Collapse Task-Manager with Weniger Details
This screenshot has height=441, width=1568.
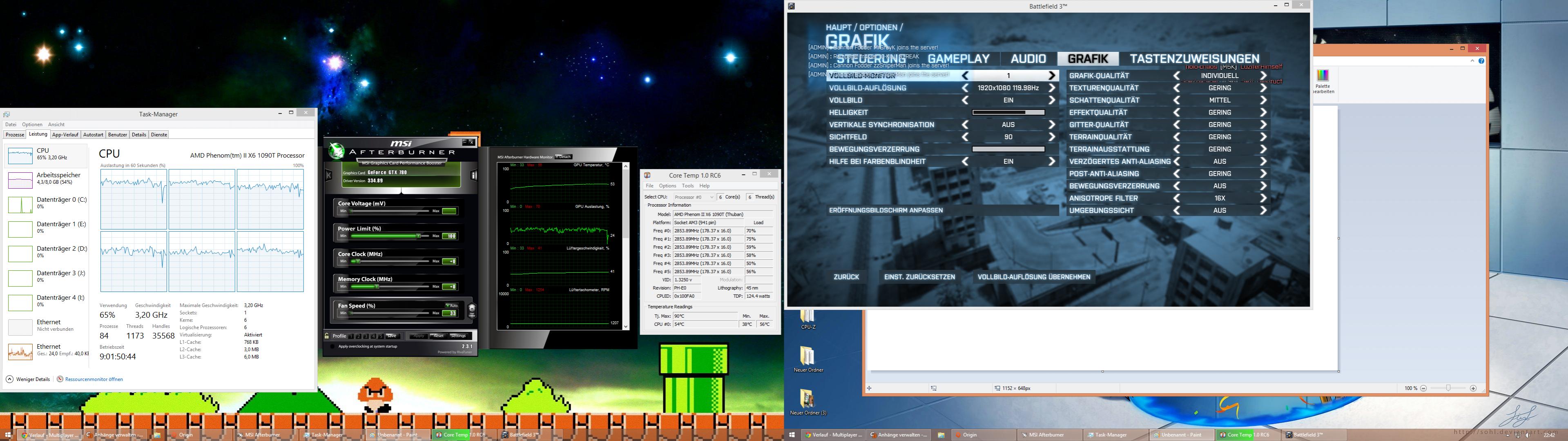point(28,379)
